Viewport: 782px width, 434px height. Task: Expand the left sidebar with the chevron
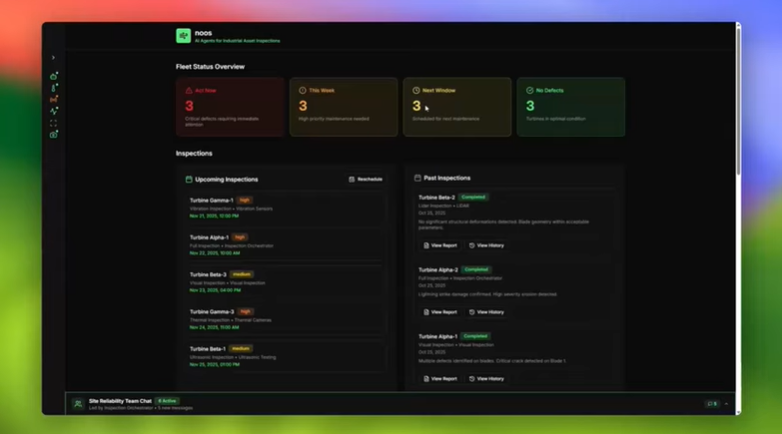tap(54, 58)
